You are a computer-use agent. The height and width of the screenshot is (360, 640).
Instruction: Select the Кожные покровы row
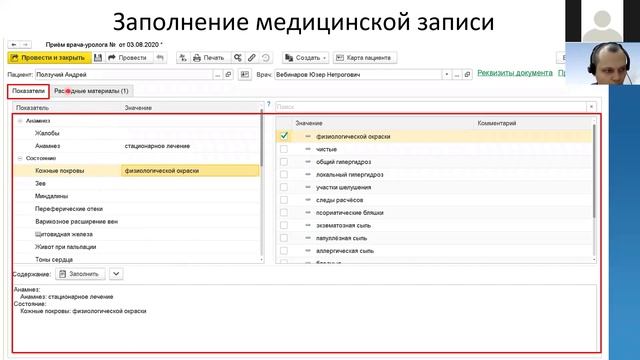click(137, 171)
